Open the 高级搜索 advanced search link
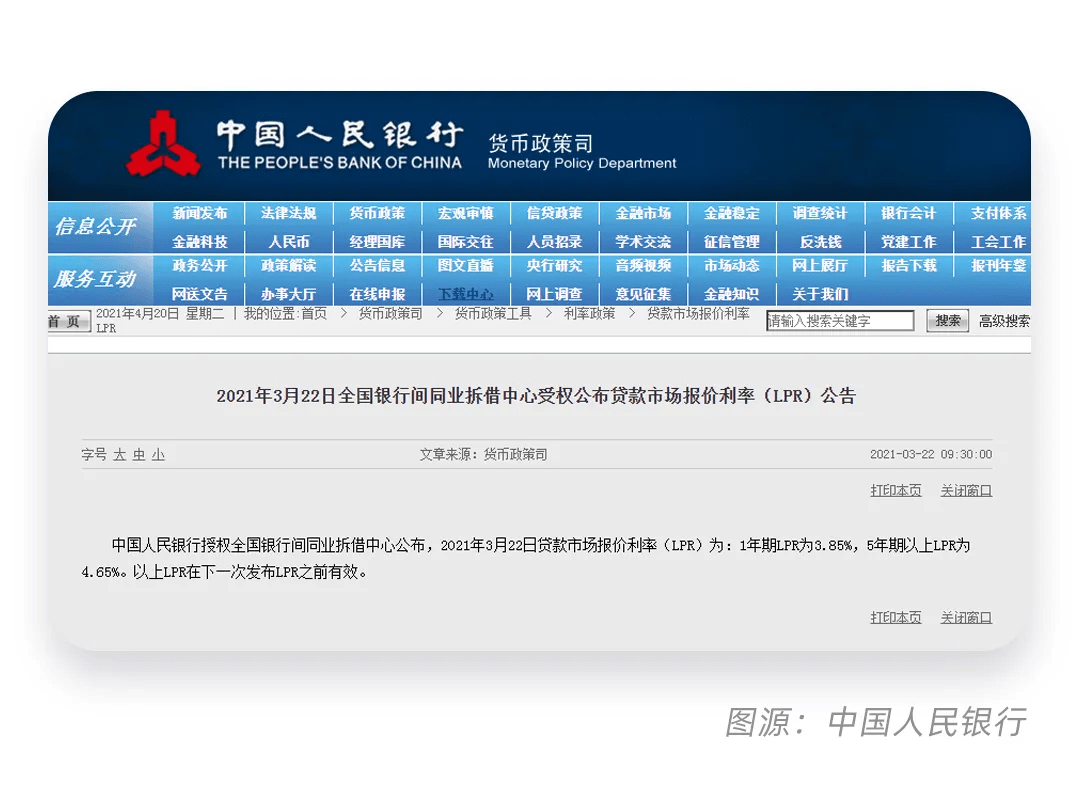 (x=1004, y=321)
